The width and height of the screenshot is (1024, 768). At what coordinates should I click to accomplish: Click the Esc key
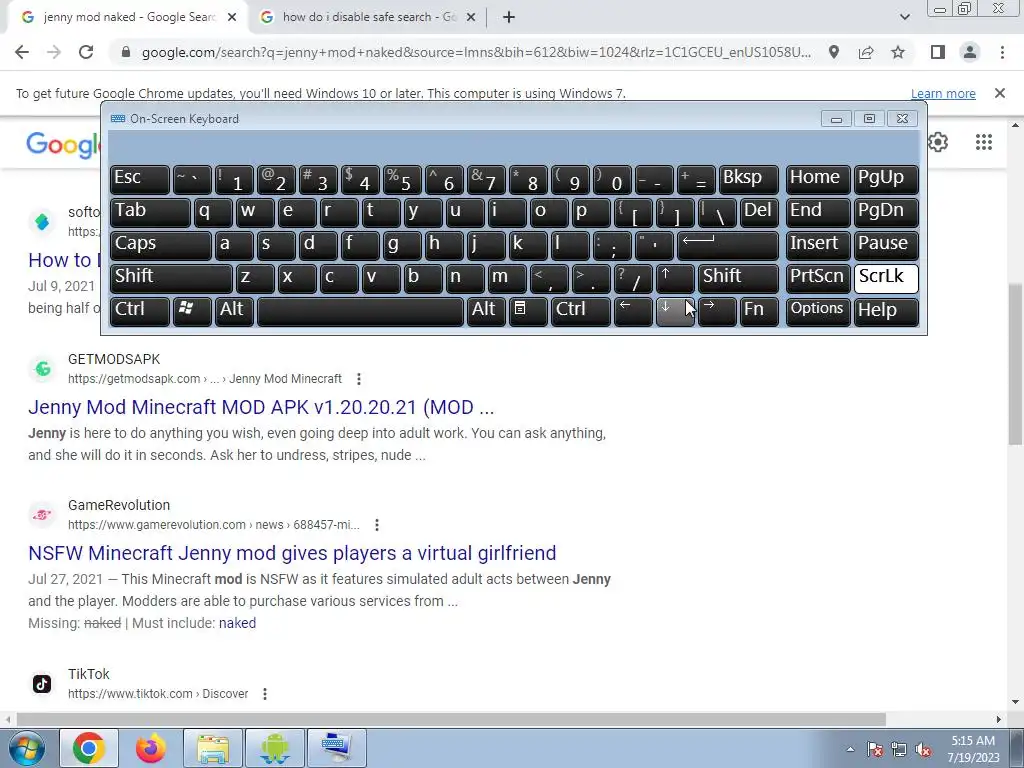pyautogui.click(x=140, y=180)
